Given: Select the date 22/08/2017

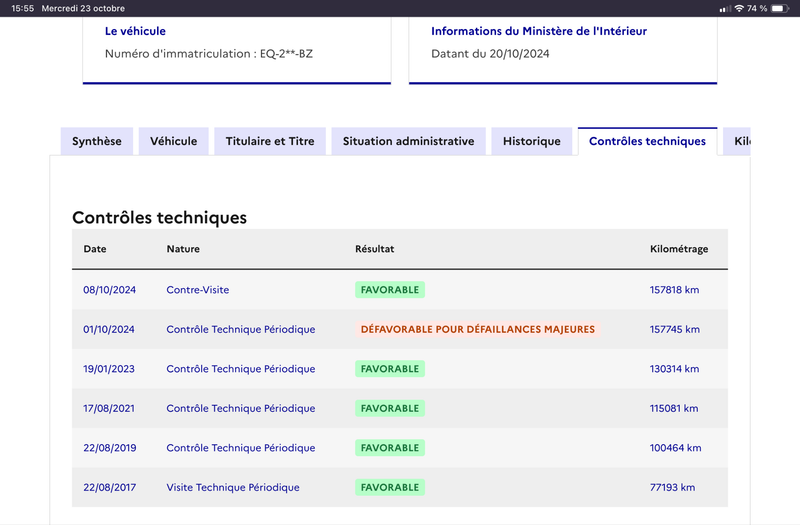Looking at the screenshot, I should pyautogui.click(x=110, y=487).
